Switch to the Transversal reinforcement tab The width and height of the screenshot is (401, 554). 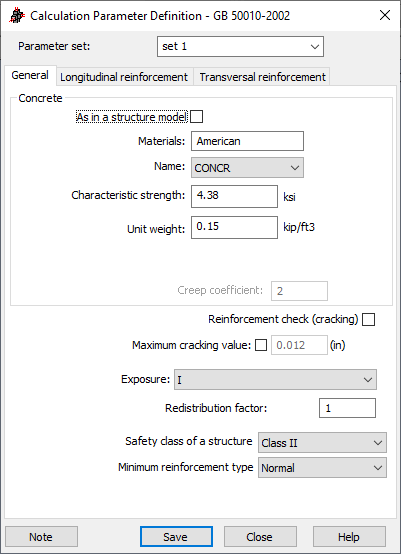click(x=262, y=77)
